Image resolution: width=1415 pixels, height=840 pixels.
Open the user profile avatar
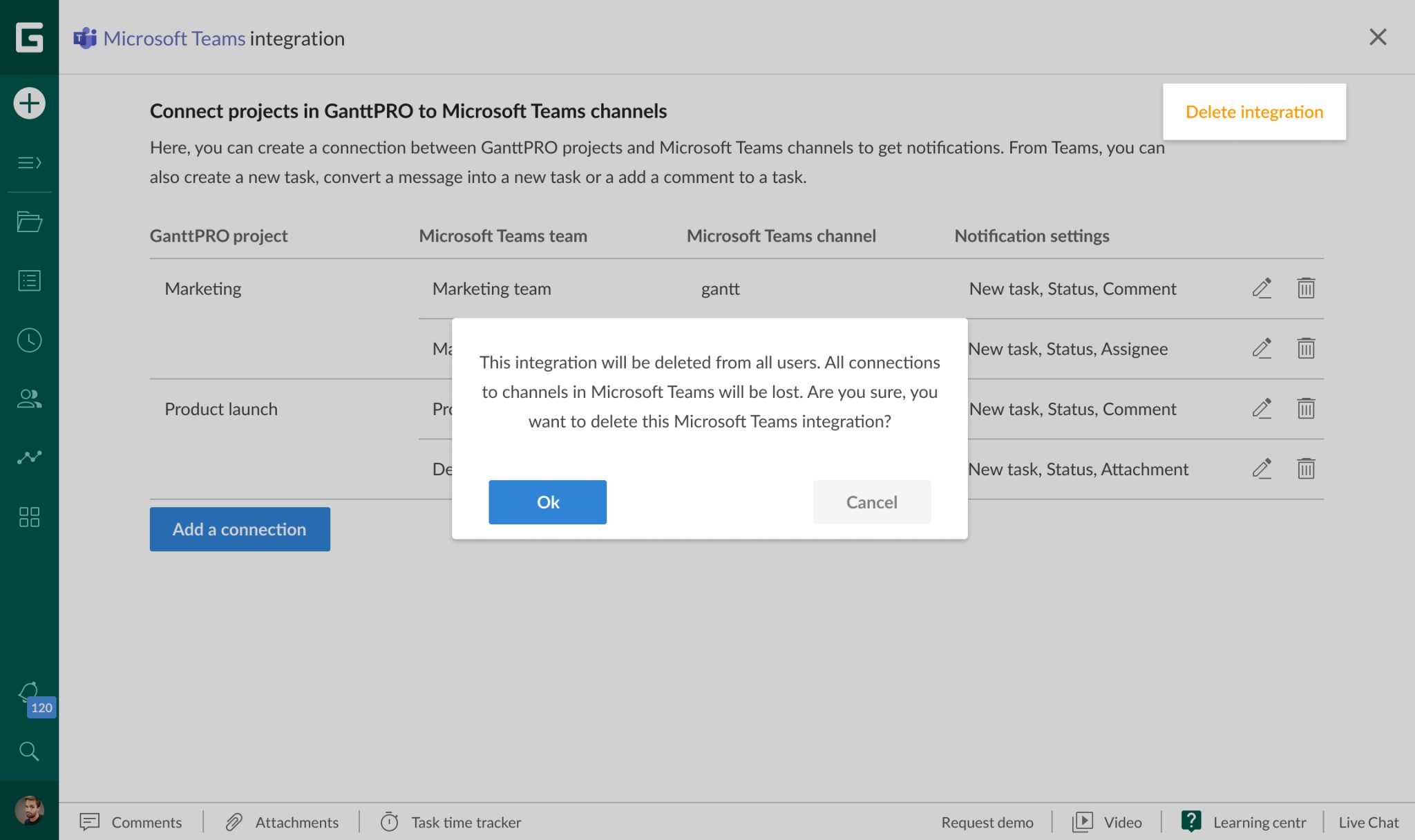click(x=29, y=810)
